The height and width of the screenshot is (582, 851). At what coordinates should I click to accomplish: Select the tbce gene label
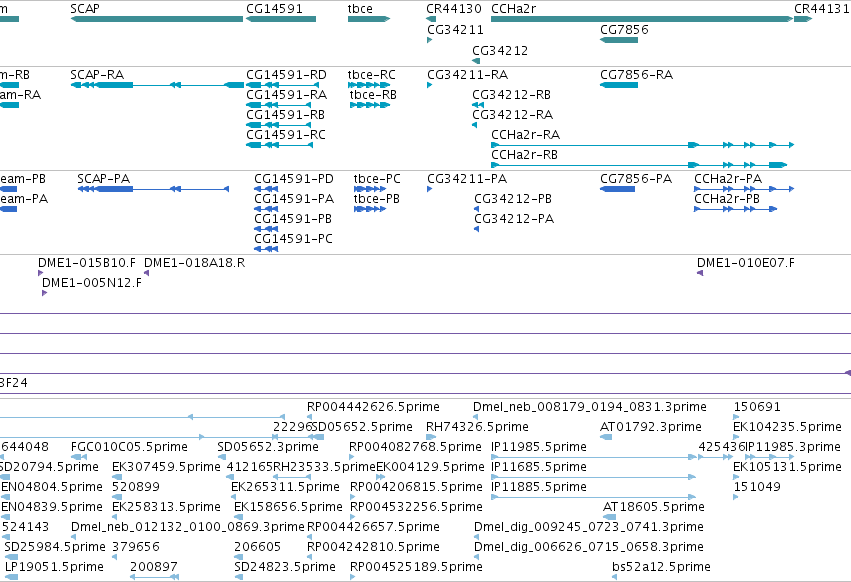(360, 9)
